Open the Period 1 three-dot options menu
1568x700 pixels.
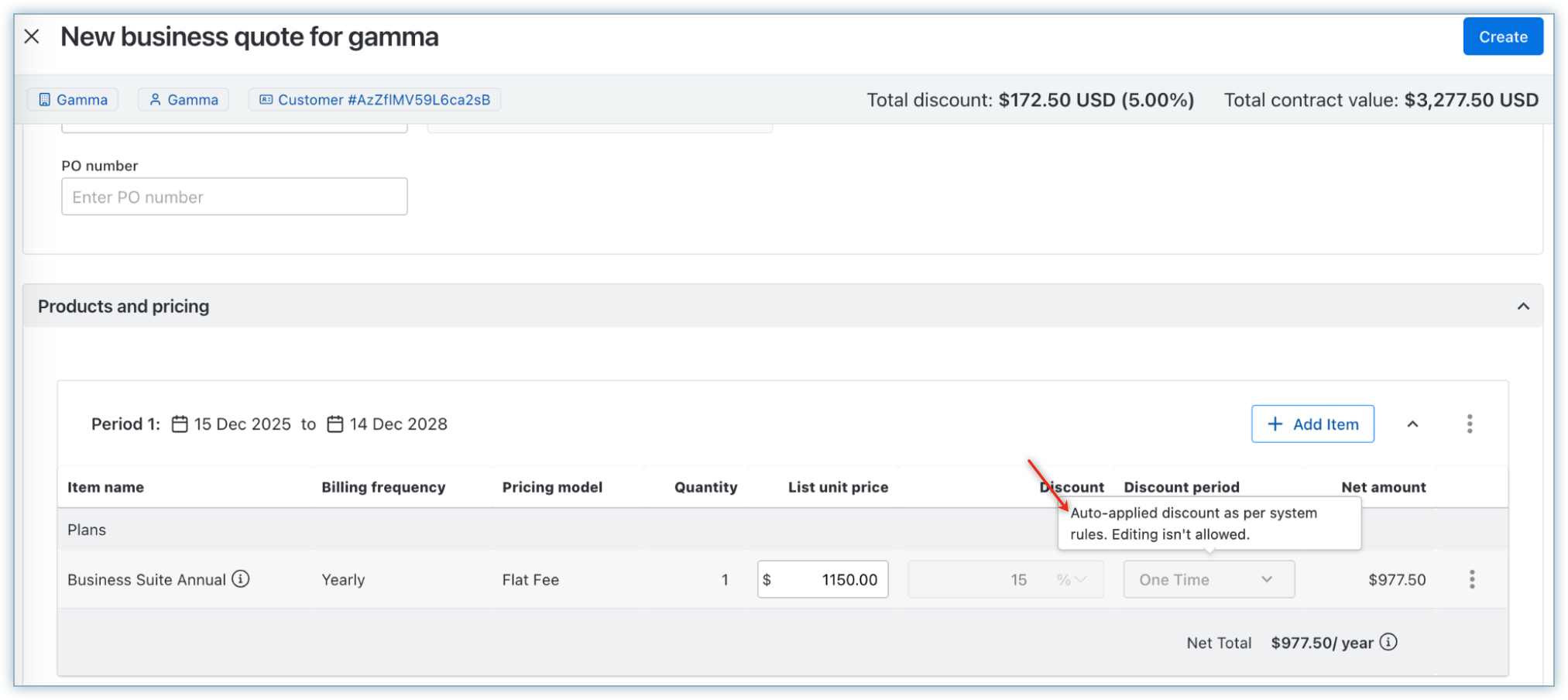pos(1469,424)
